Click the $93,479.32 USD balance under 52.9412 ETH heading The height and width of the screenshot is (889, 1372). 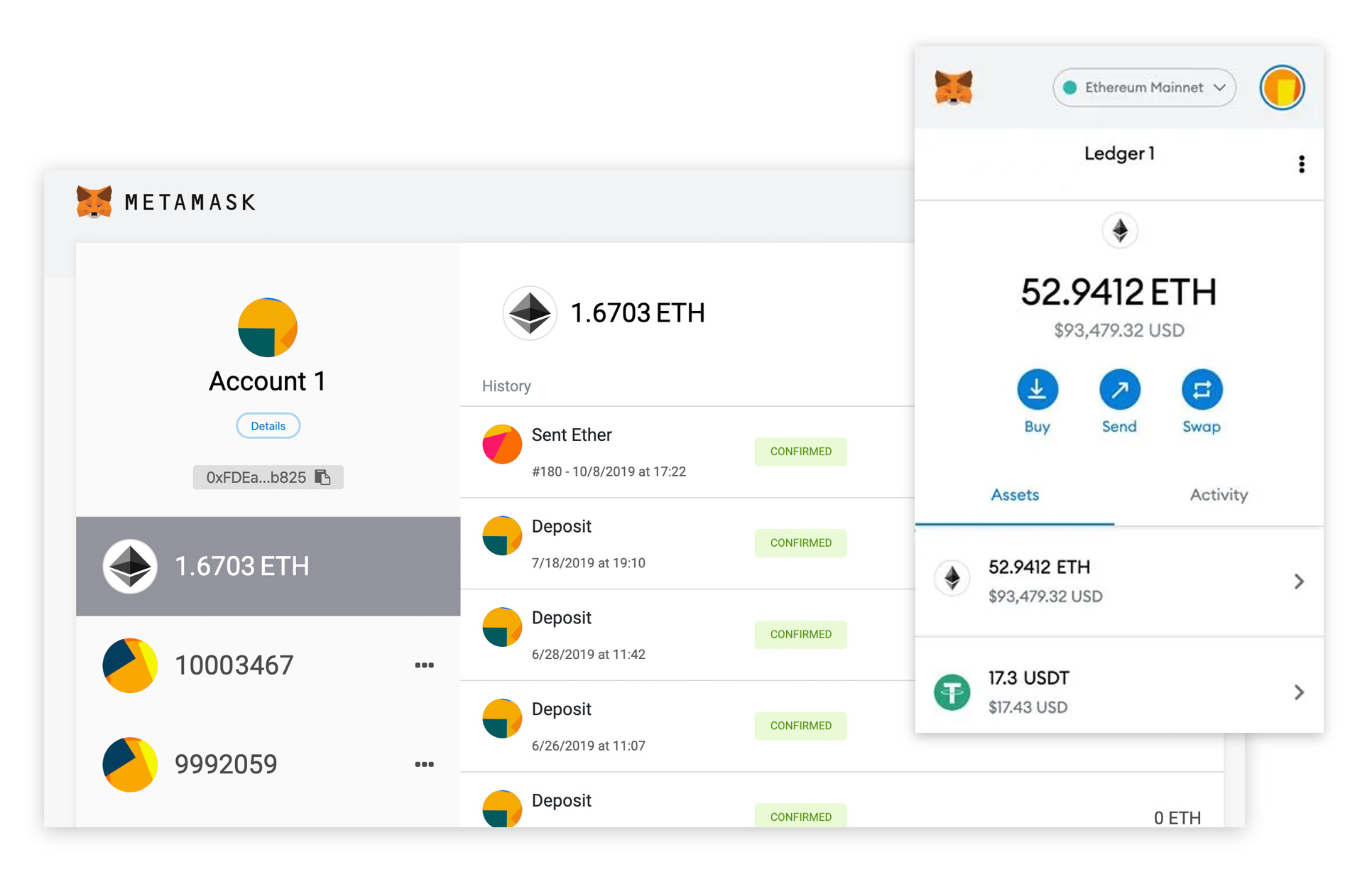pyautogui.click(x=1119, y=330)
